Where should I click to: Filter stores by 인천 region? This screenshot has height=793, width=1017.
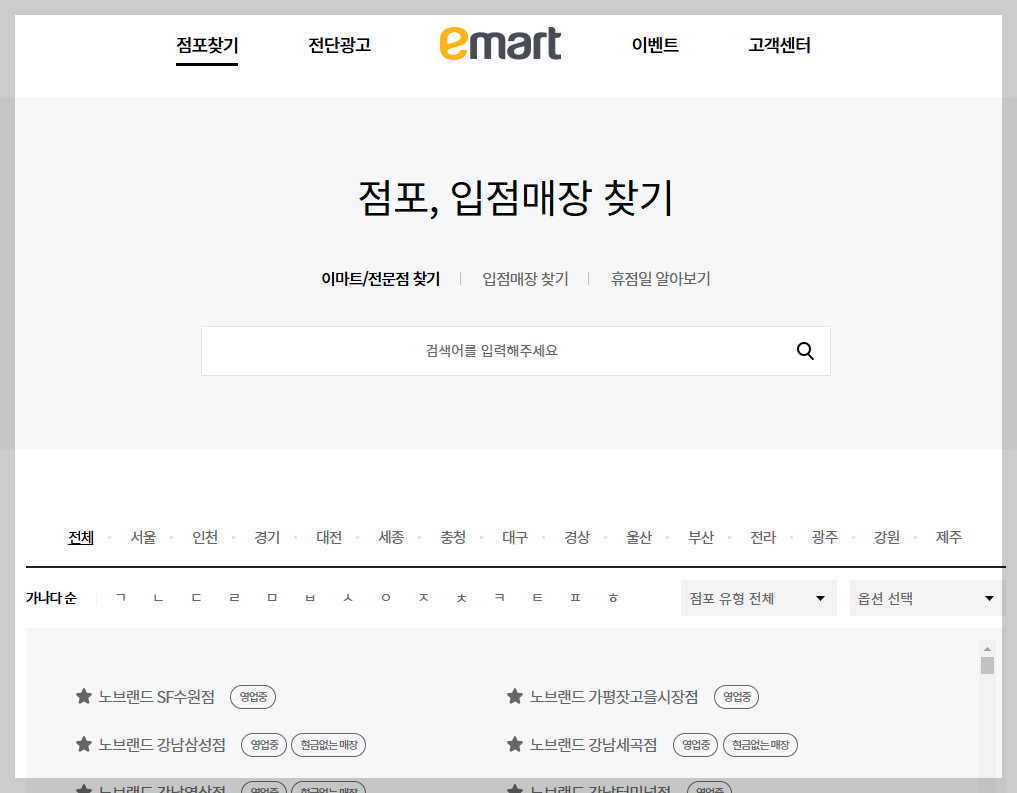point(205,538)
